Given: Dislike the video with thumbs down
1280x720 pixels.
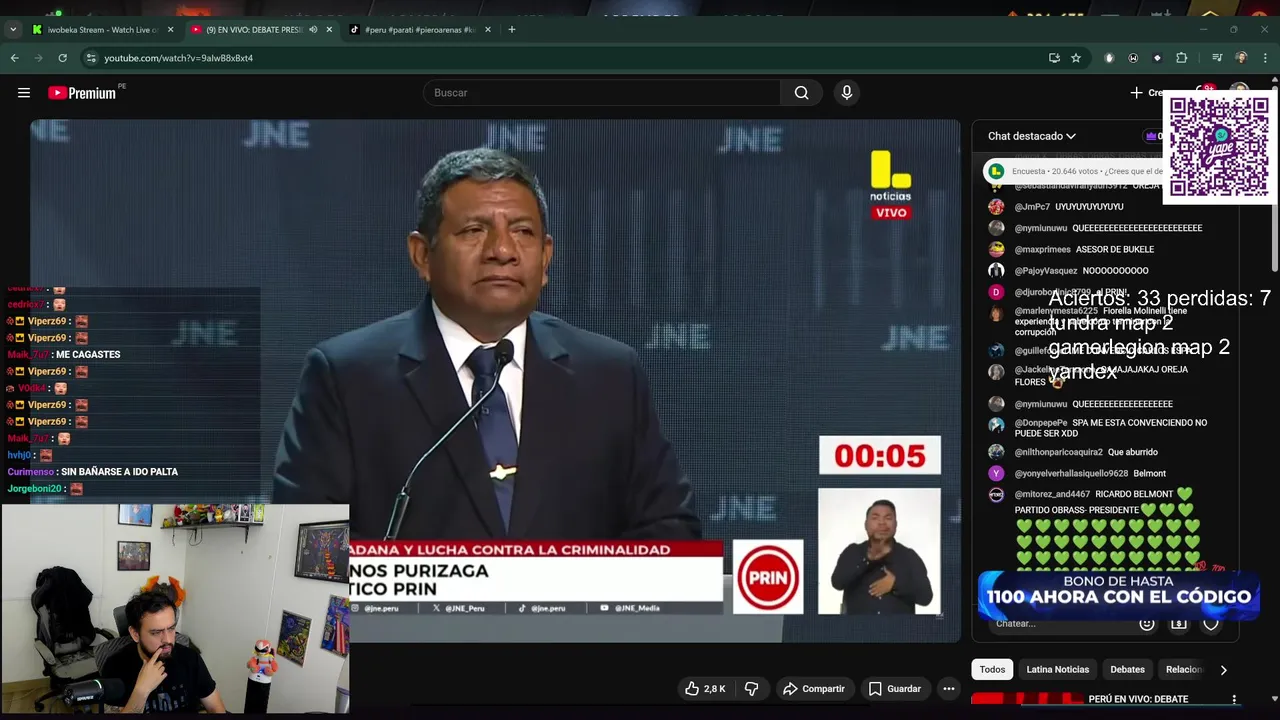Looking at the screenshot, I should [752, 689].
